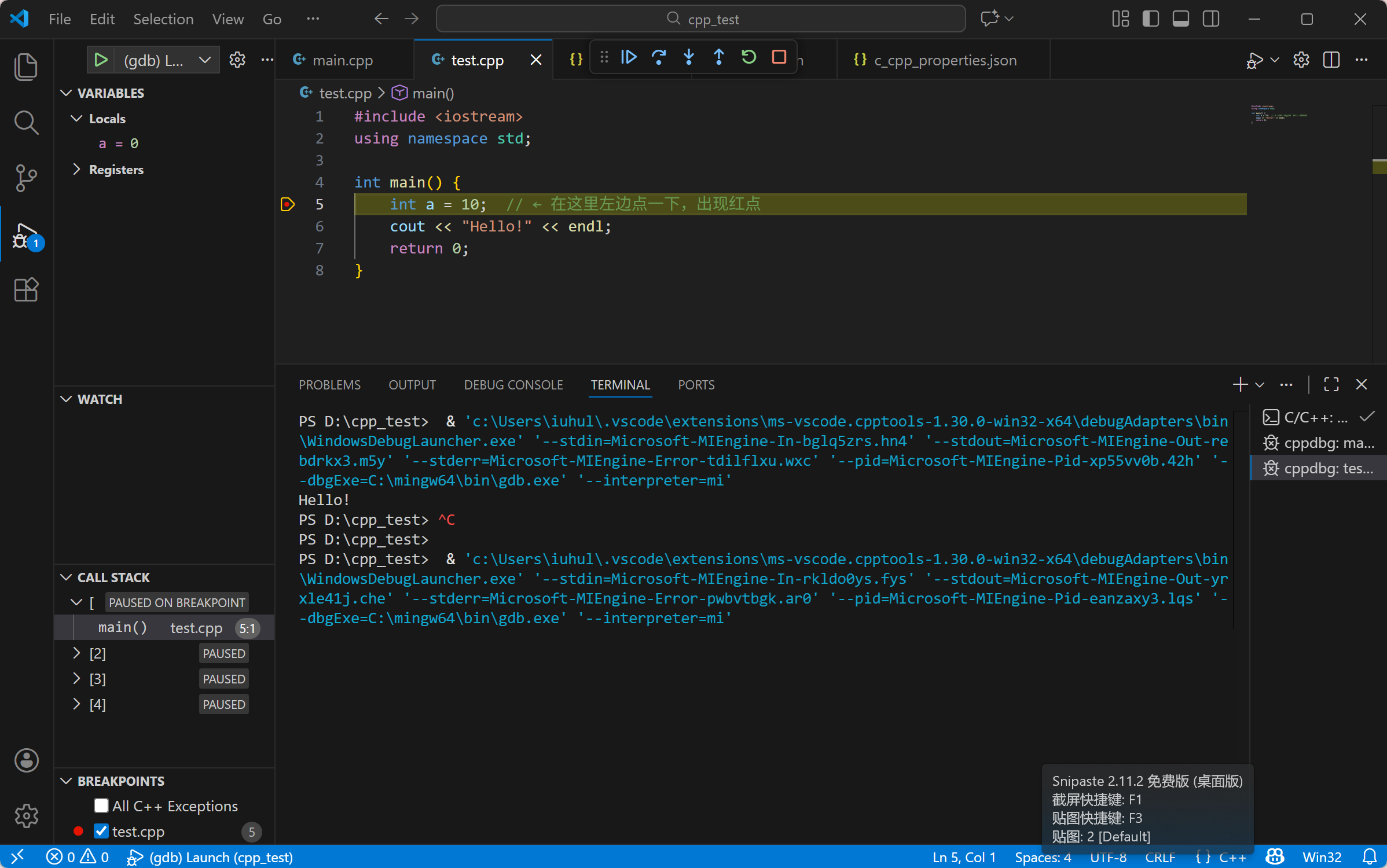Expand thread [2] in call stack
This screenshot has height=868, width=1387.
pyautogui.click(x=76, y=653)
